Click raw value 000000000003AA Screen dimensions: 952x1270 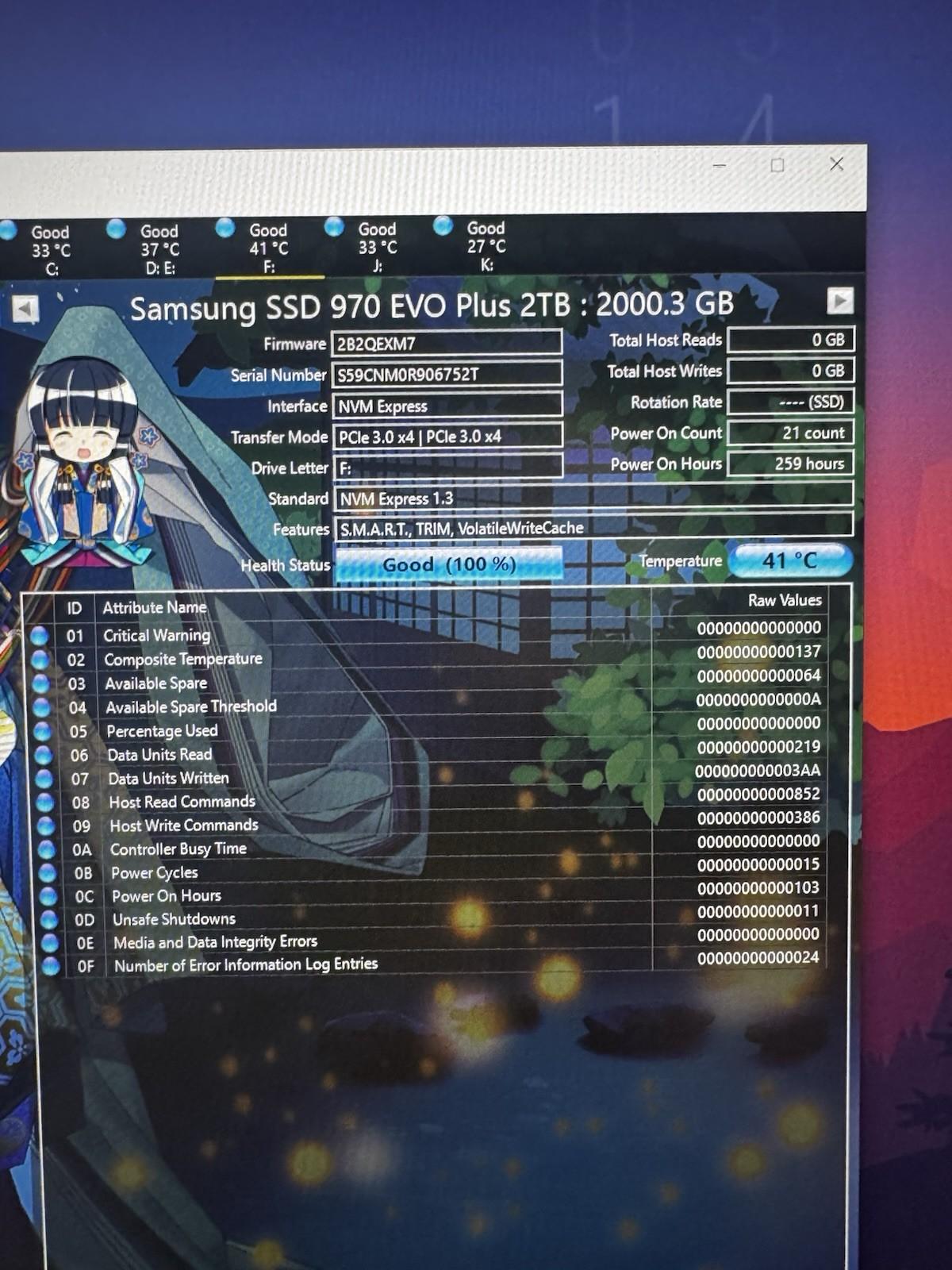[x=758, y=770]
